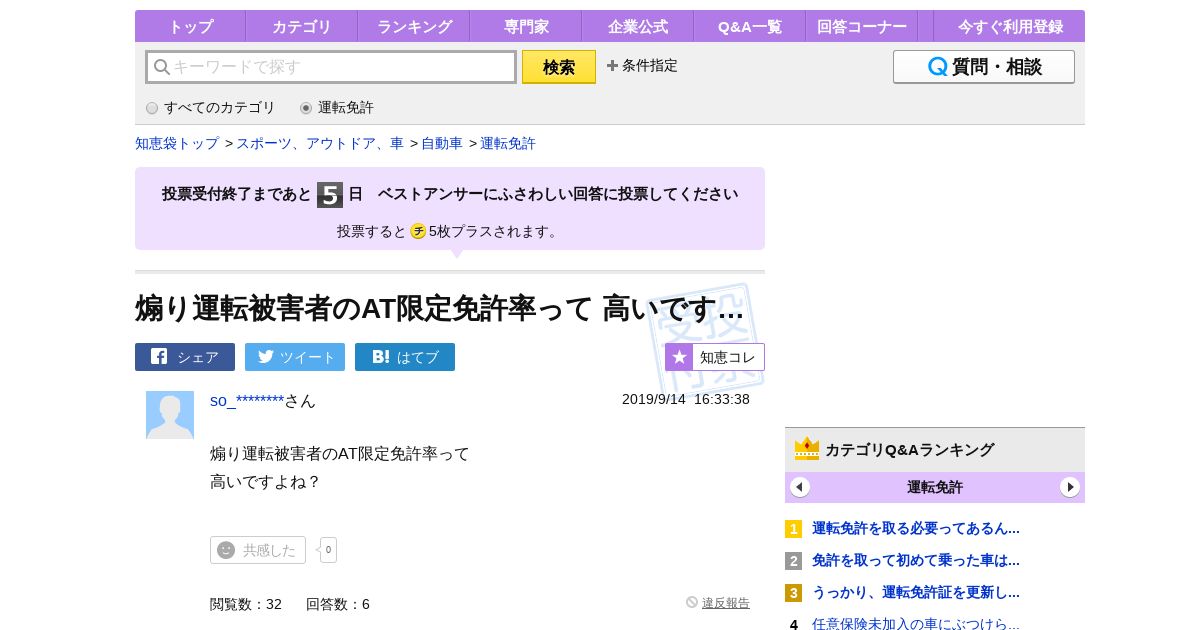Click the 共感した smiley button
Screen dimensions: 1200x630
[x=258, y=550]
